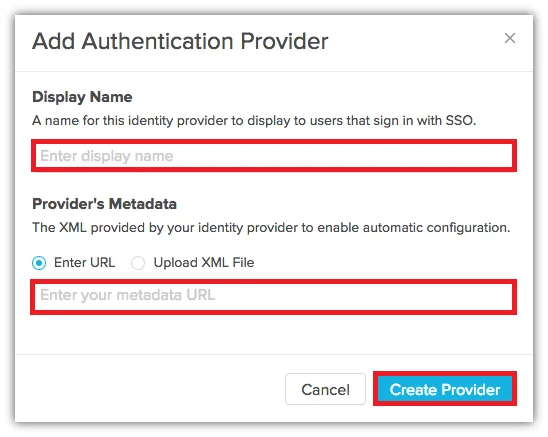Click the Create Provider button
The height and width of the screenshot is (437, 548).
tap(445, 389)
